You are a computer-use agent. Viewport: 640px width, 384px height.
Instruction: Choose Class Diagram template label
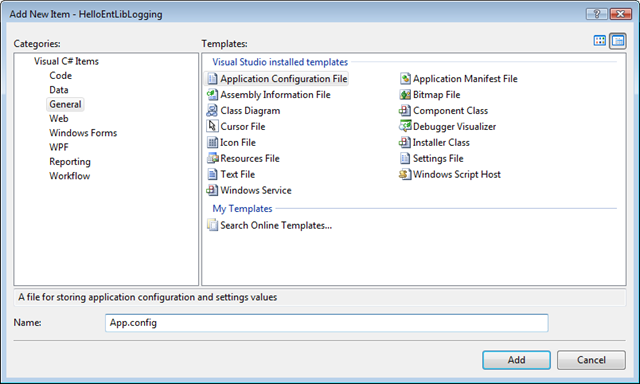(250, 111)
